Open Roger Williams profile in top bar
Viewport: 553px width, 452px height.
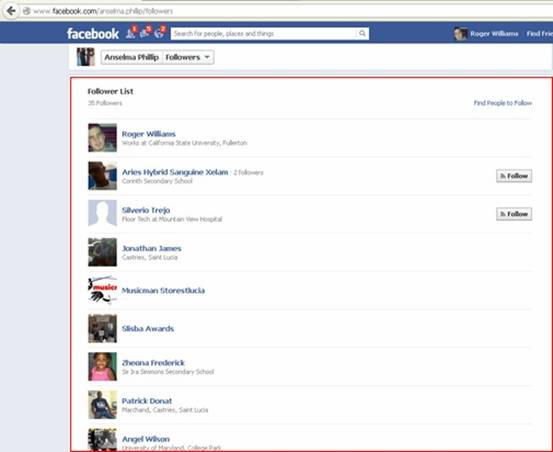click(494, 34)
